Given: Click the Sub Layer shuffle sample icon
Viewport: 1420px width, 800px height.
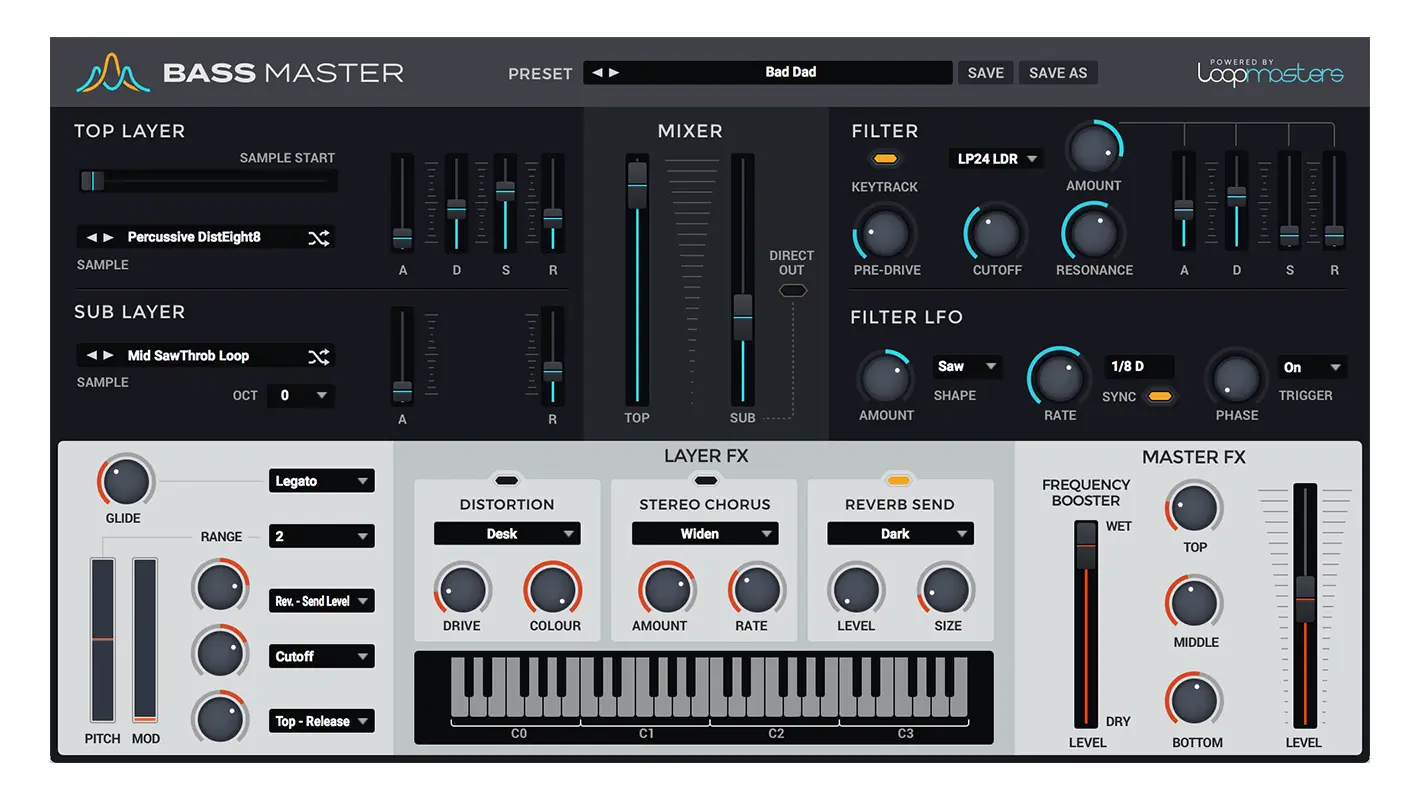Looking at the screenshot, I should pos(318,356).
